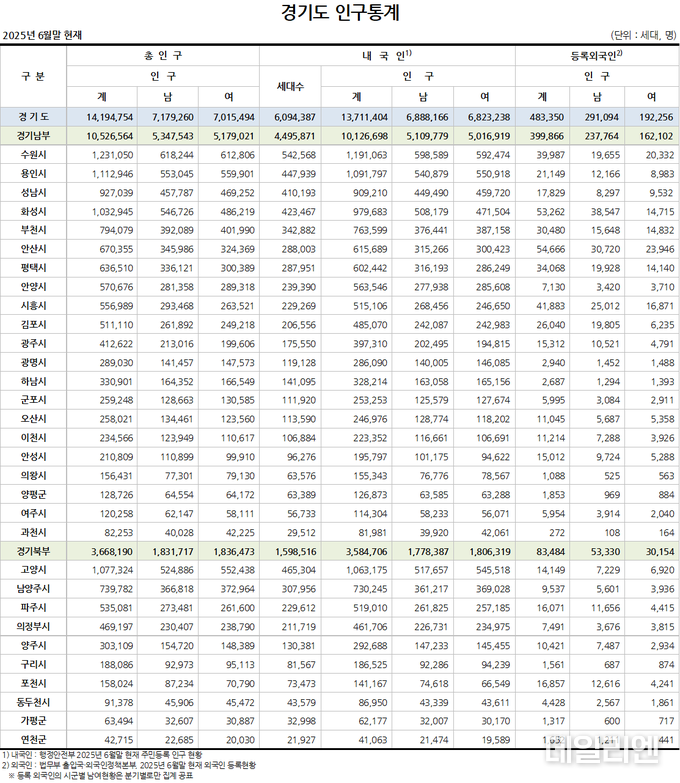Select 광명시 total 289,030
The height and width of the screenshot is (783, 680).
(116, 363)
